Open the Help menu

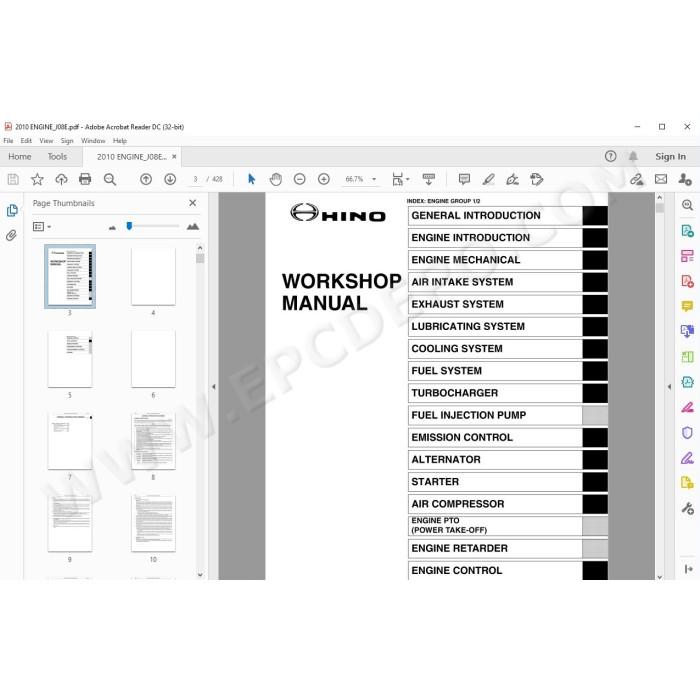tap(120, 141)
